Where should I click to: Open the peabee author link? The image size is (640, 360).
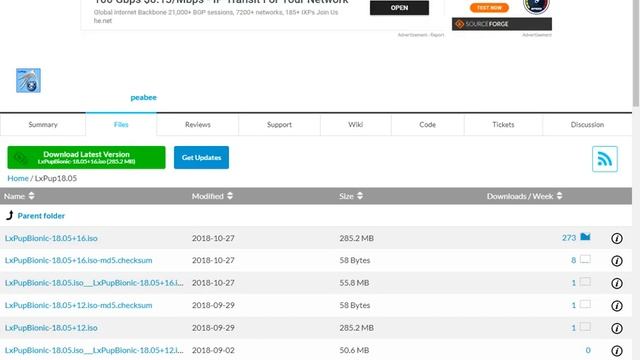point(143,97)
